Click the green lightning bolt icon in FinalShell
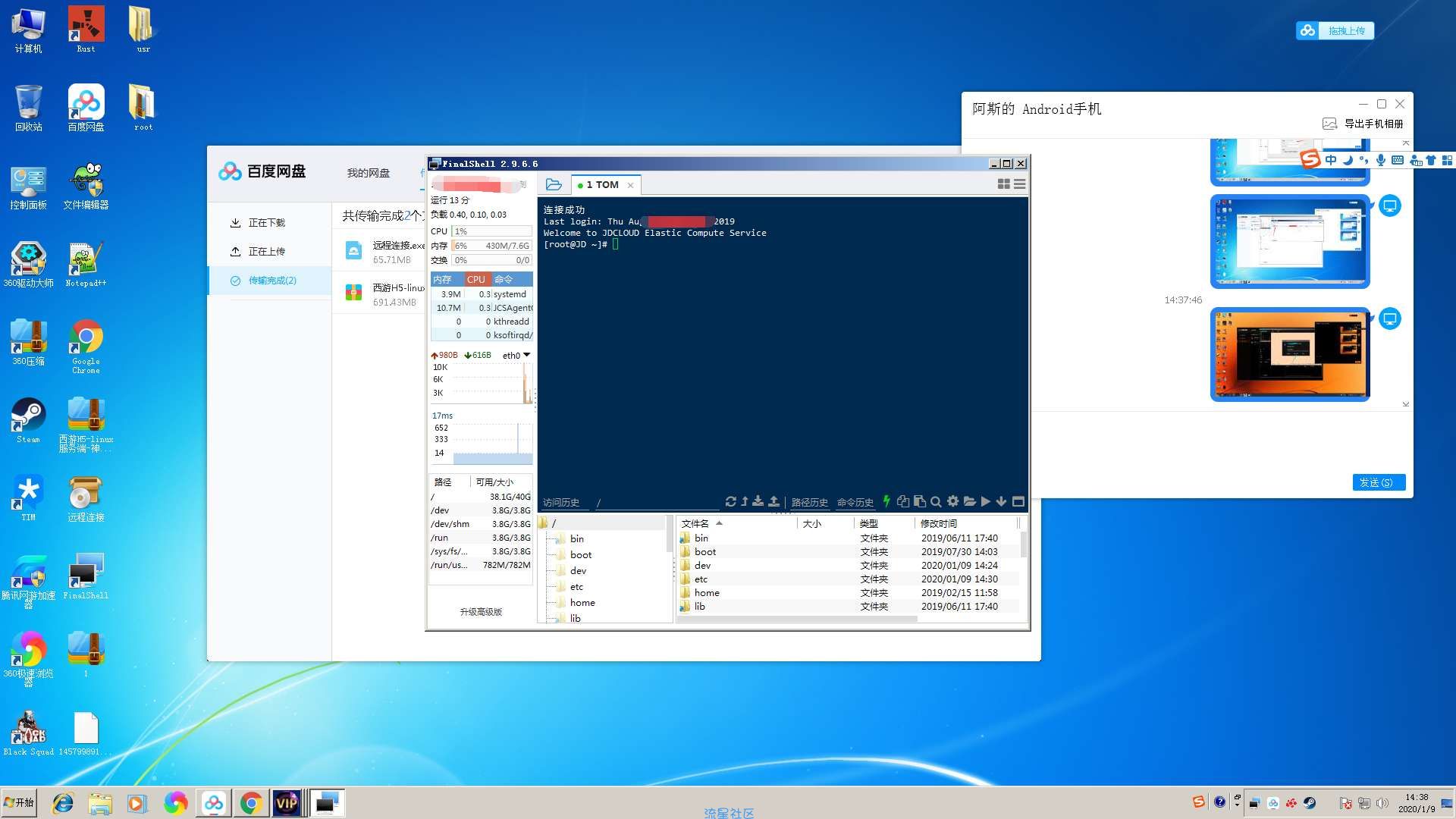 coord(886,501)
